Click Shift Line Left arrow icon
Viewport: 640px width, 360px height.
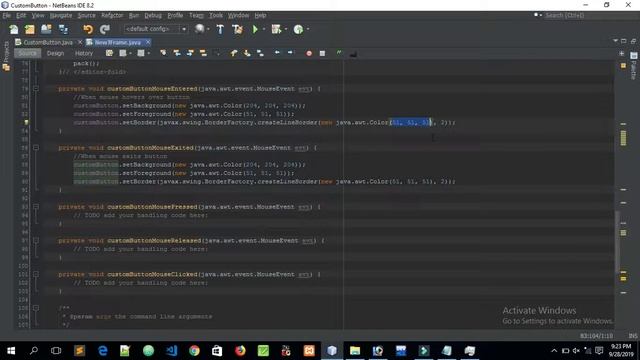[x=277, y=53]
